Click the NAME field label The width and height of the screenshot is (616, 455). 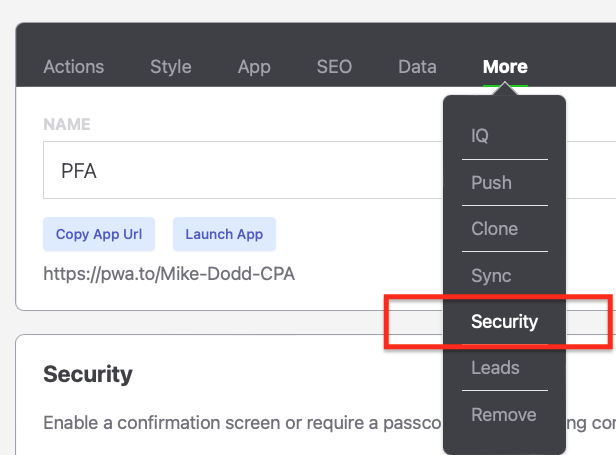tap(67, 125)
